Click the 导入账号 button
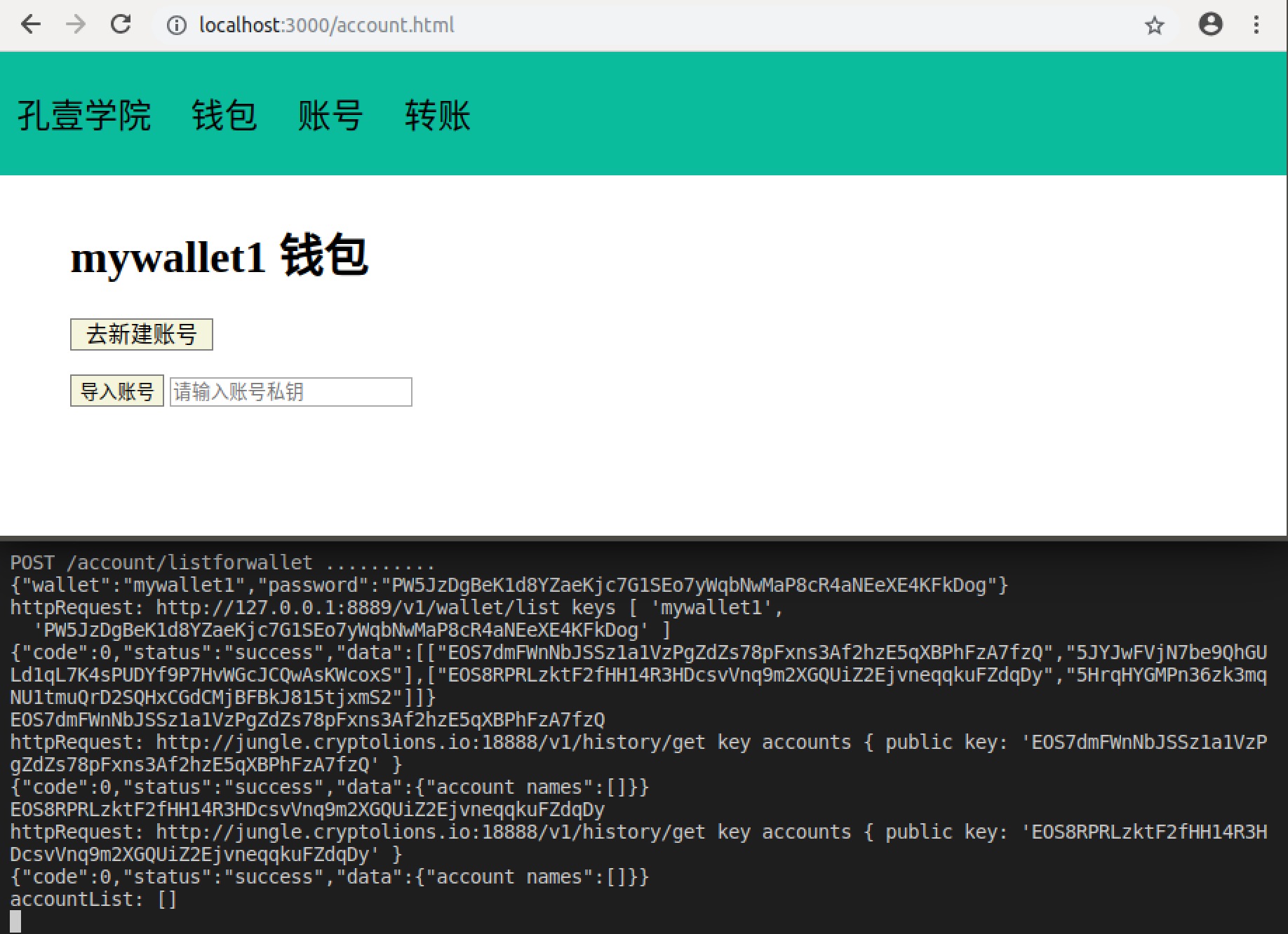The width and height of the screenshot is (1288, 934). tap(117, 391)
